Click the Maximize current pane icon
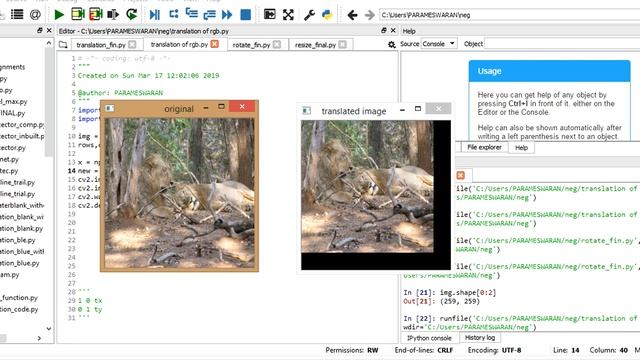The height and width of the screenshot is (360, 640). (x=270, y=15)
